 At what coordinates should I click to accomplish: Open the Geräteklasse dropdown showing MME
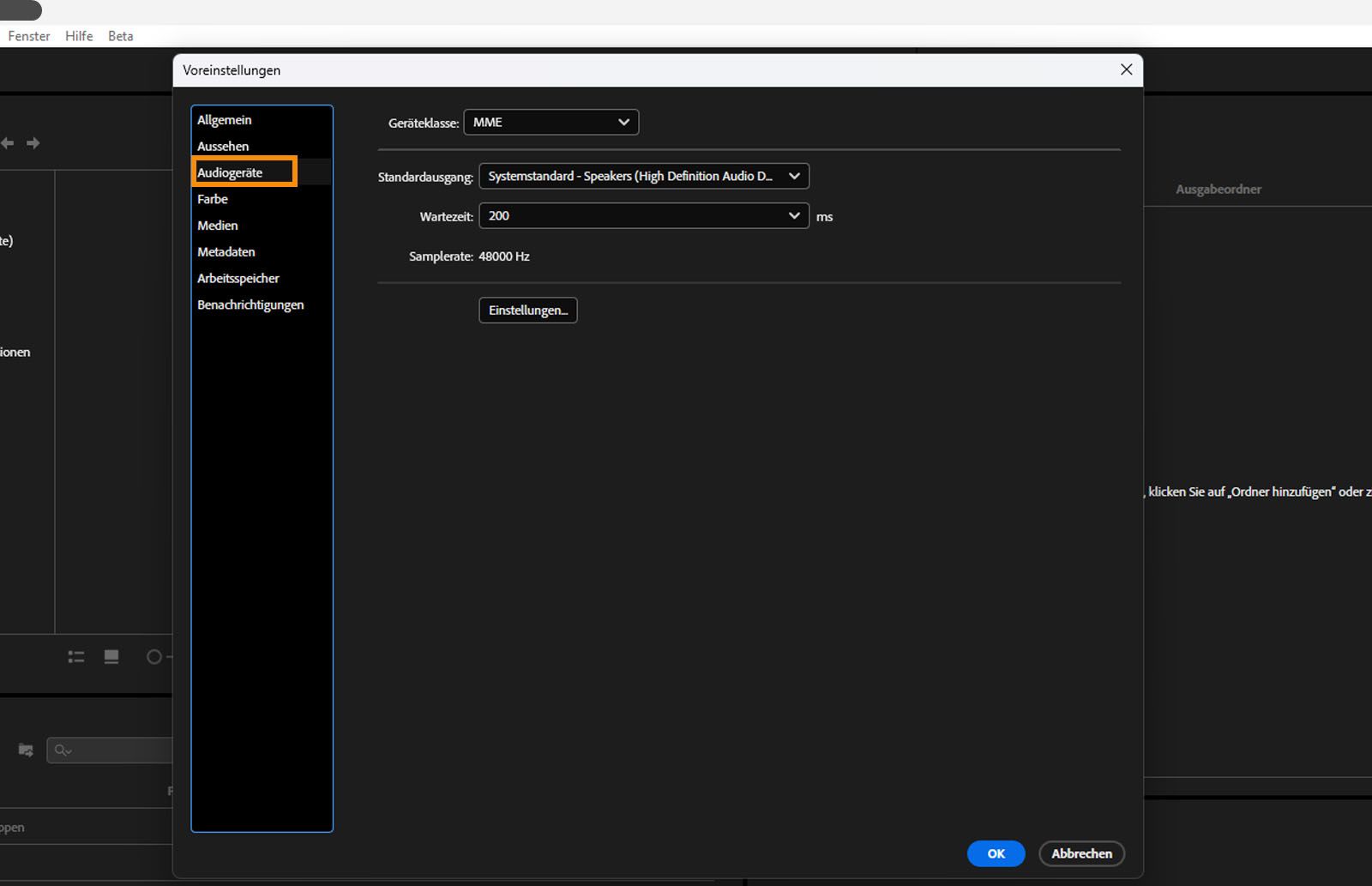pos(551,123)
